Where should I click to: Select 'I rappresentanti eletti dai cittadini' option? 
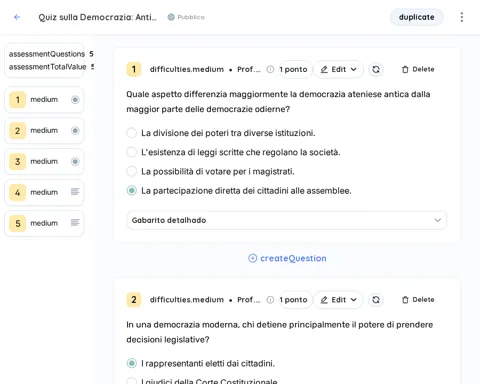(x=132, y=363)
